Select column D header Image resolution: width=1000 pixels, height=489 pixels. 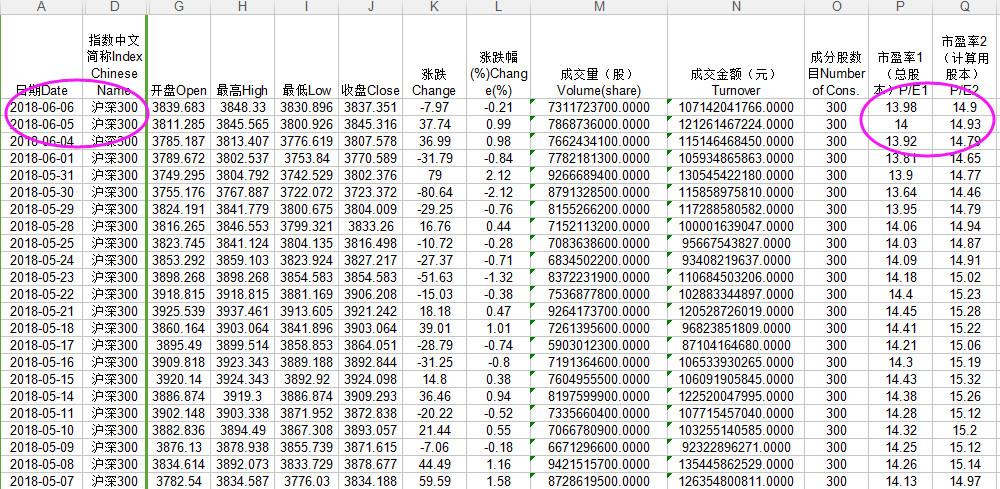pyautogui.click(x=115, y=7)
